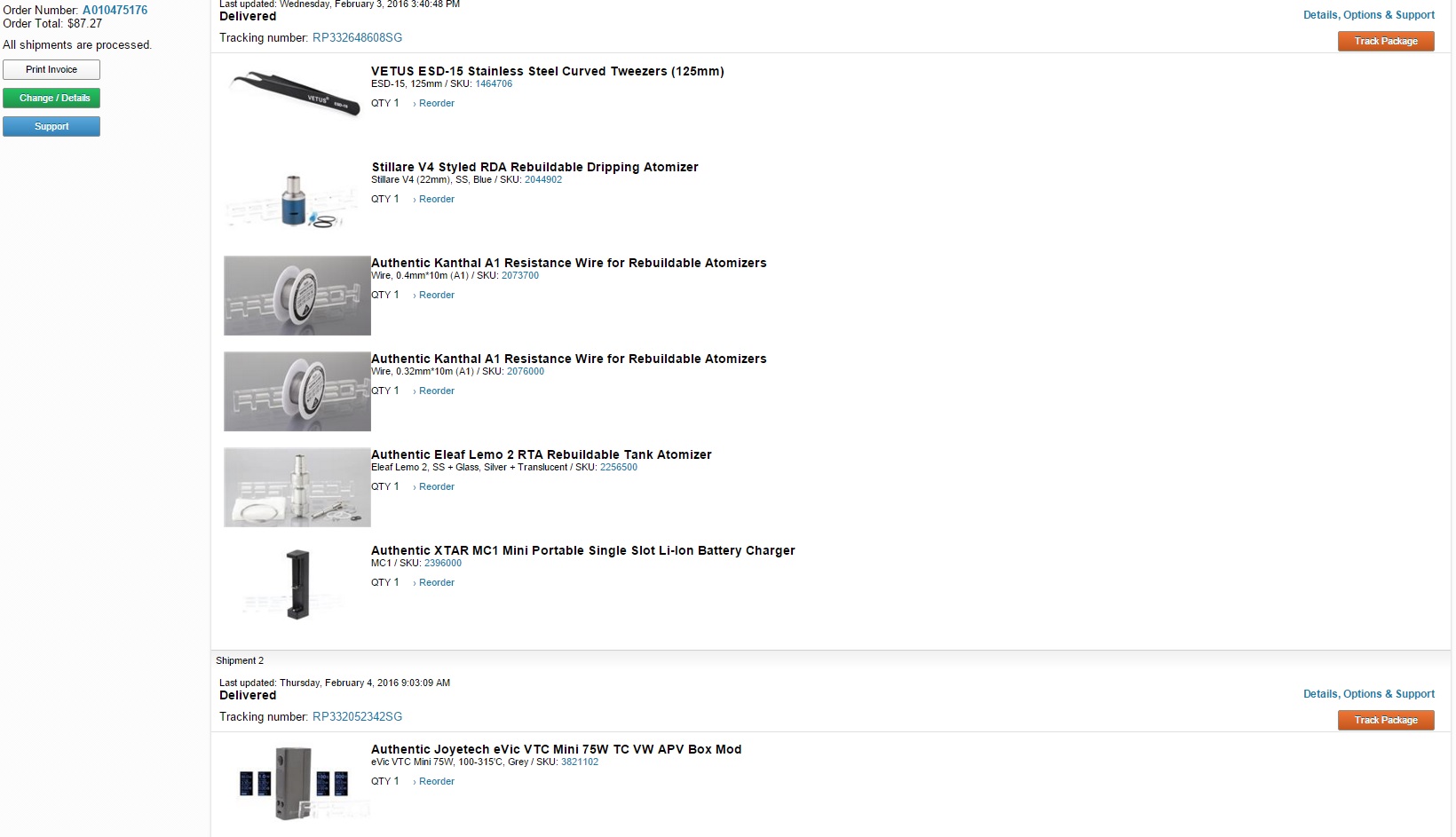The width and height of the screenshot is (1456, 837).
Task: Reorder the VETUS ESD-15 tweezers
Action: click(436, 103)
